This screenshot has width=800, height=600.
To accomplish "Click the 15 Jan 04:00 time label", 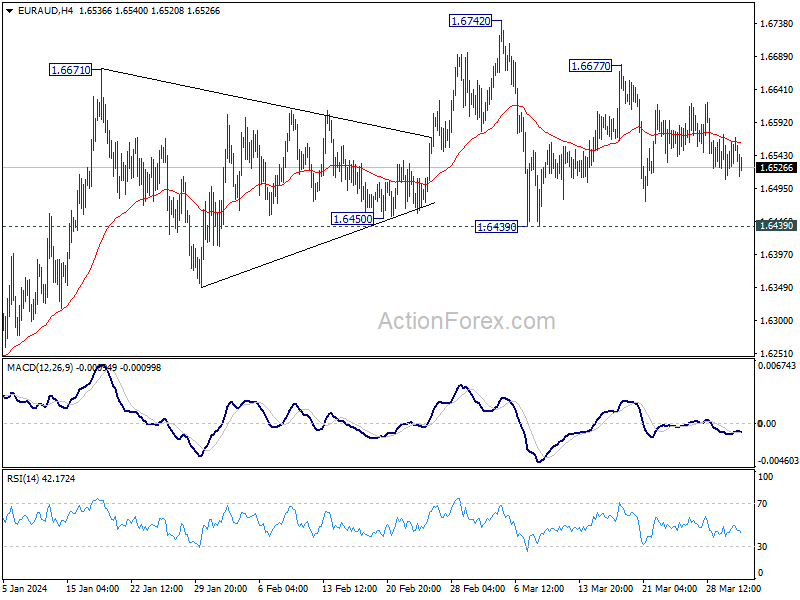I will (92, 588).
